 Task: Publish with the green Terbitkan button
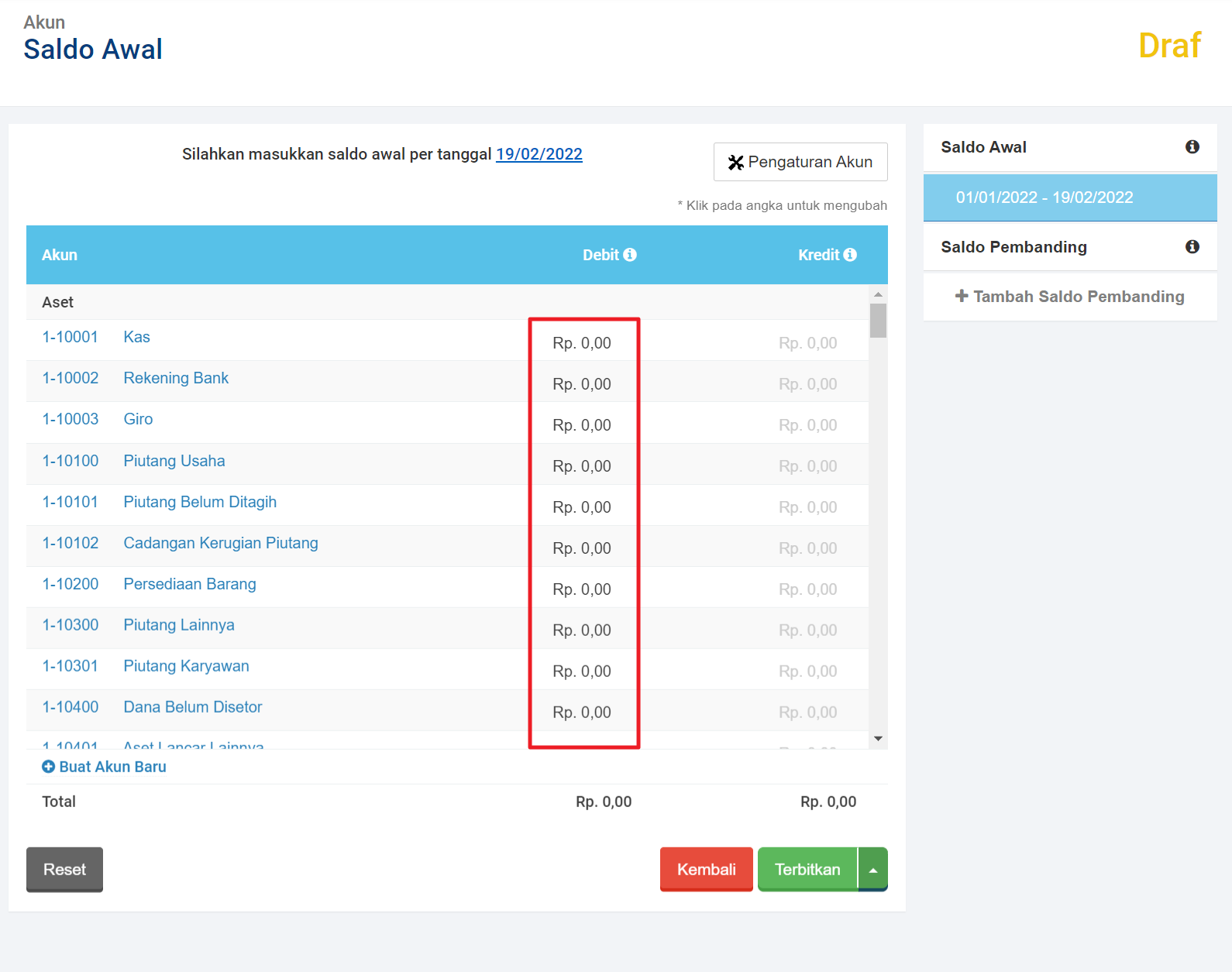click(x=807, y=870)
